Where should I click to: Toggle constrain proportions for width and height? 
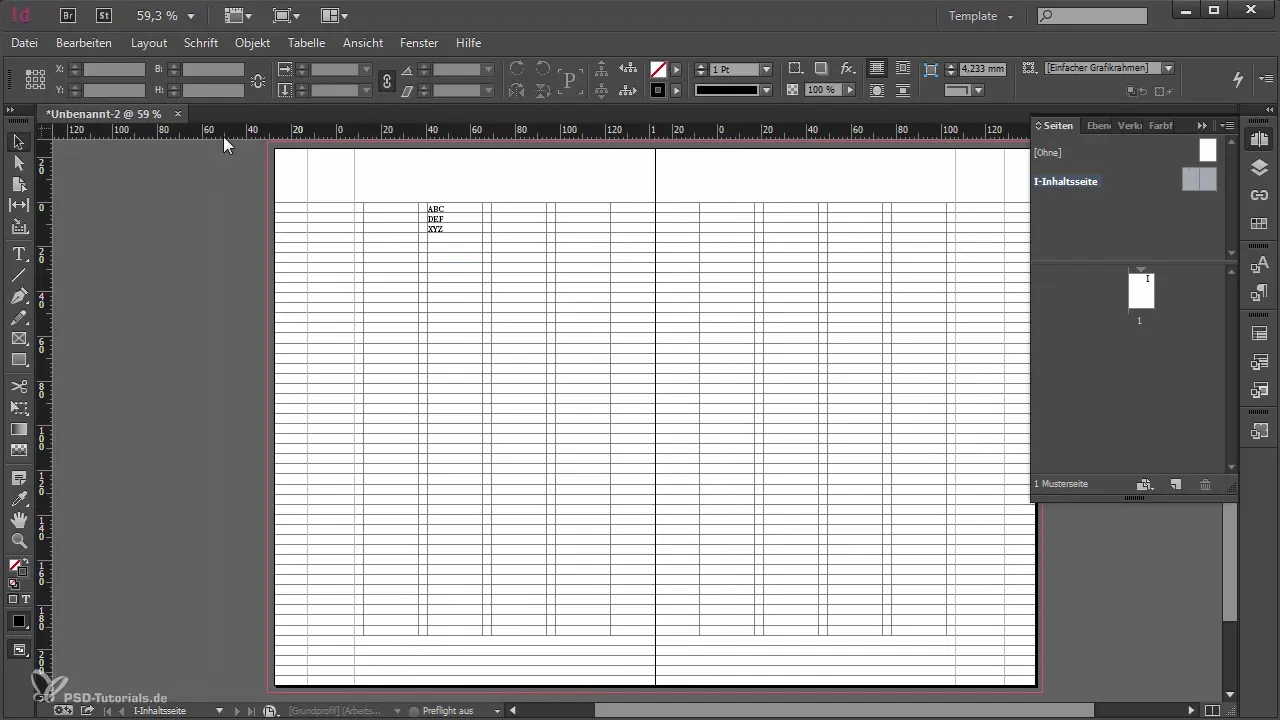tap(258, 80)
